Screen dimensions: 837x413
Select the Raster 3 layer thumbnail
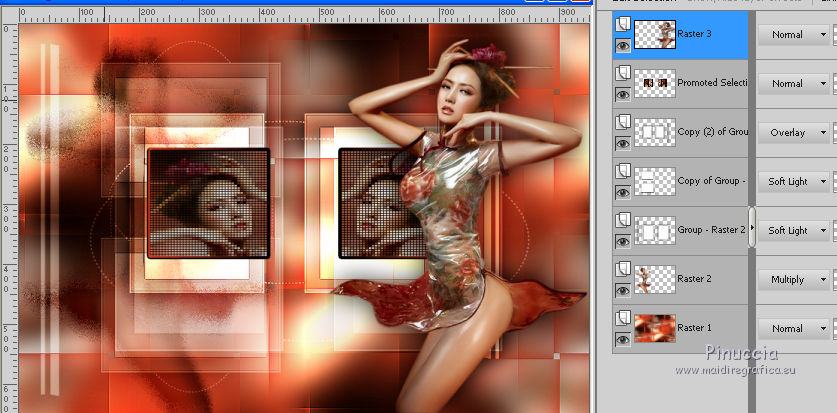pos(655,35)
